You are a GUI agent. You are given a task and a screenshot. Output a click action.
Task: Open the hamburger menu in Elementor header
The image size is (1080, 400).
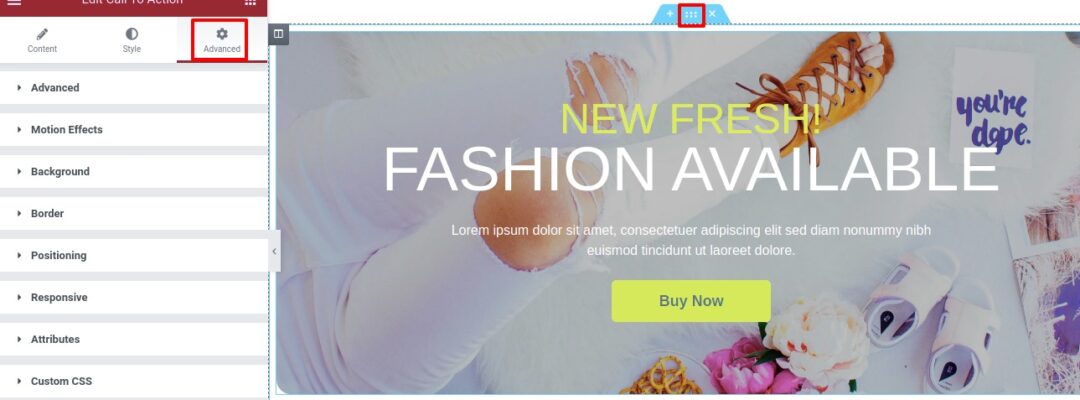pos(14,3)
